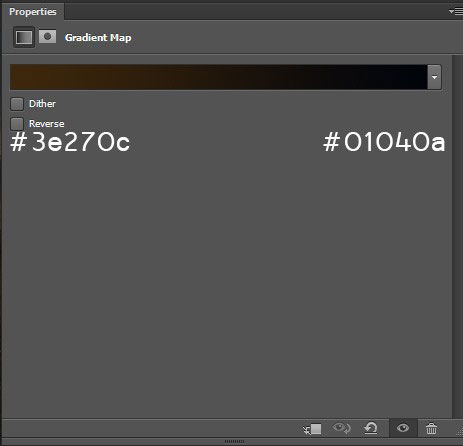
Task: Select the layer mask icon
Action: click(x=47, y=36)
